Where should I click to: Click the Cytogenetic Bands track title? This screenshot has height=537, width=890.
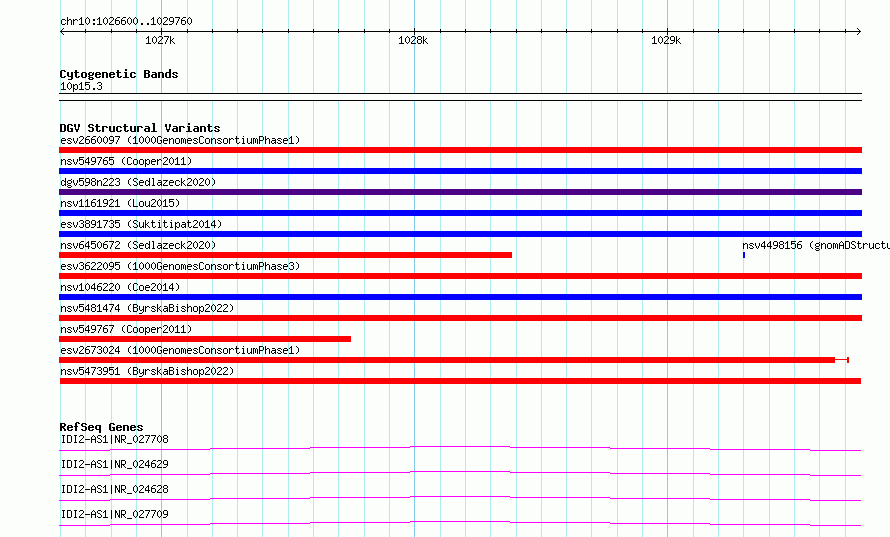(x=119, y=74)
